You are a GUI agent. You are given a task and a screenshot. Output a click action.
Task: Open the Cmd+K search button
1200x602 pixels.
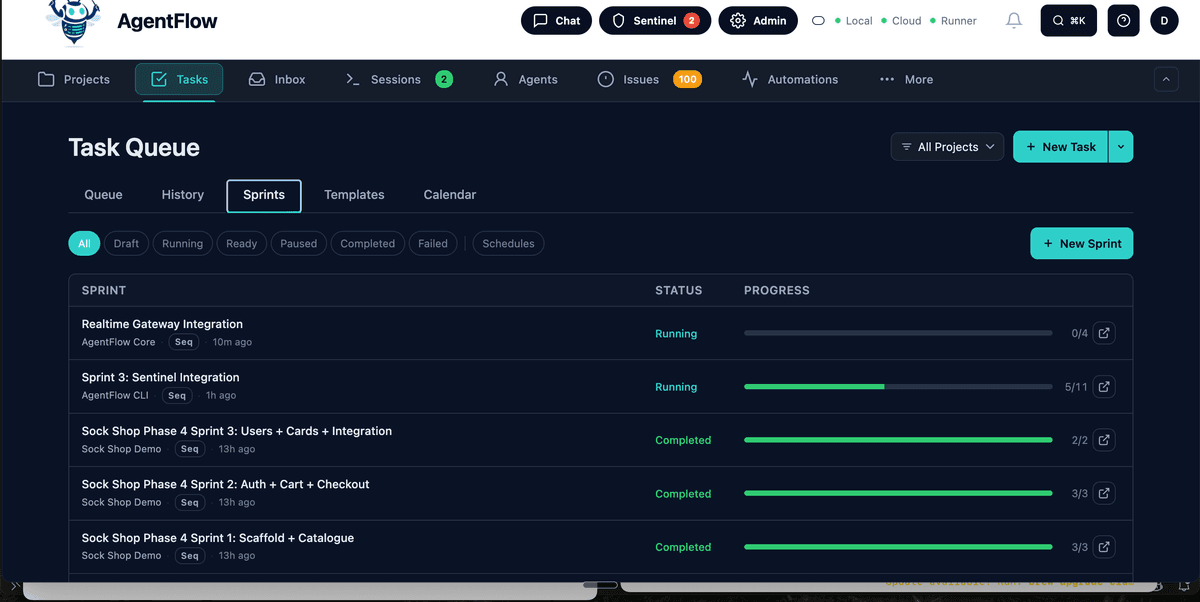(x=1068, y=21)
